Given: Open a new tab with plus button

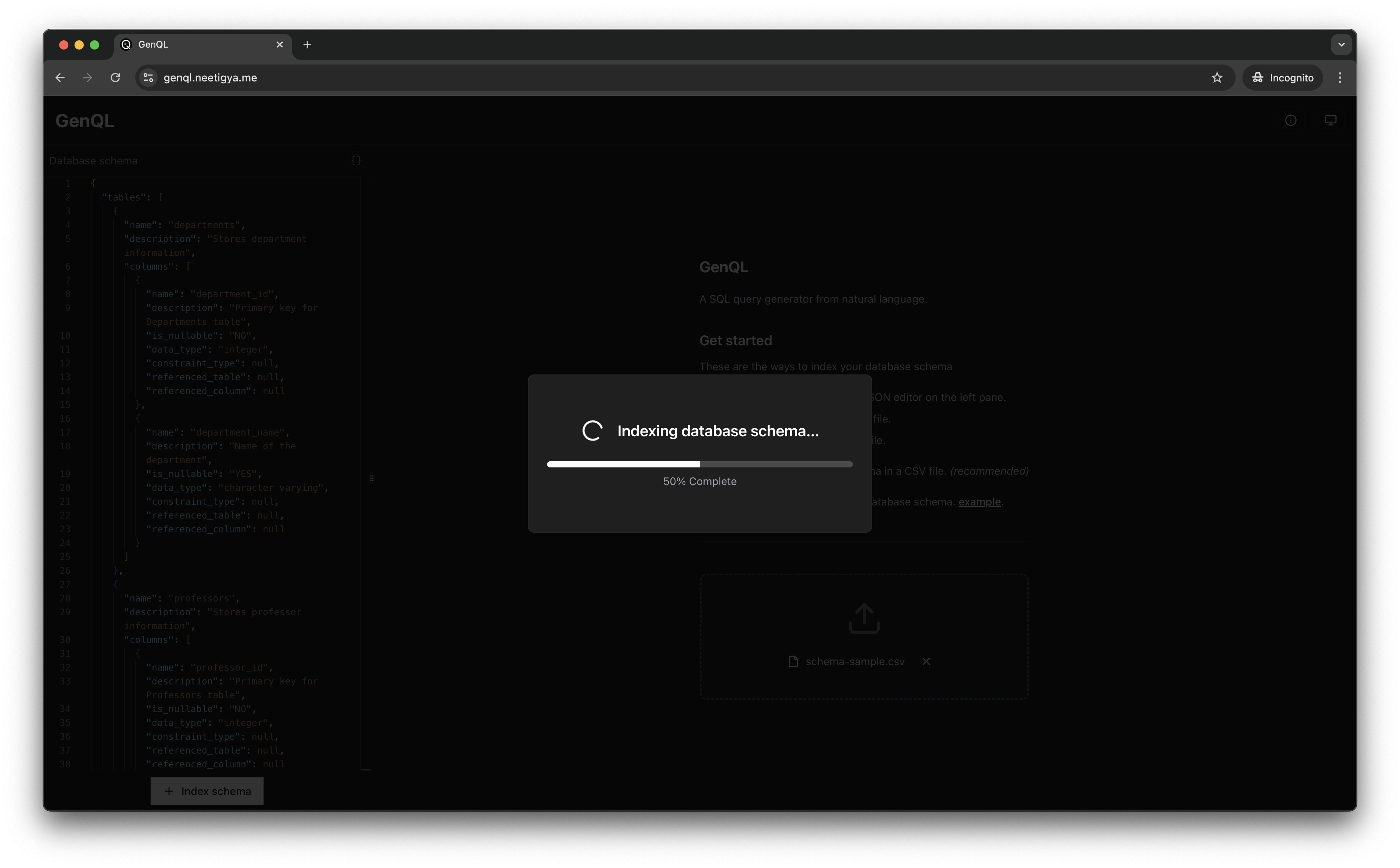Looking at the screenshot, I should (307, 44).
